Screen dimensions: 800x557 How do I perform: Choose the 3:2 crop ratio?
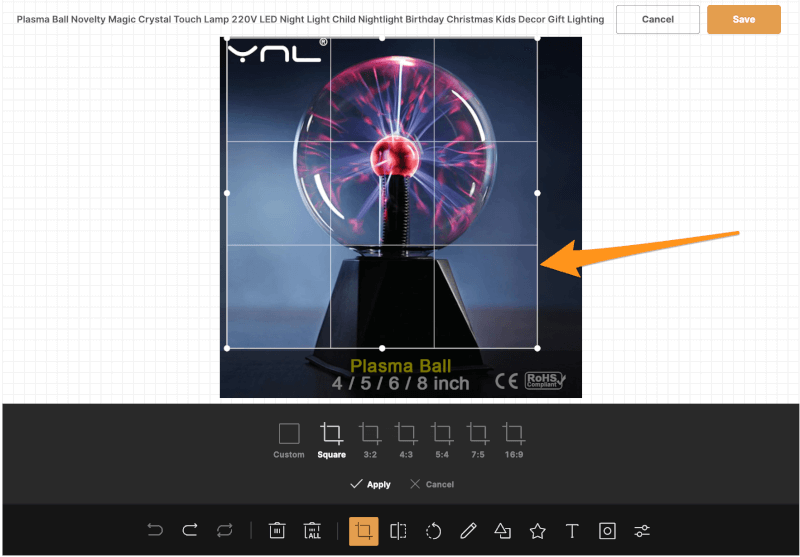point(370,441)
